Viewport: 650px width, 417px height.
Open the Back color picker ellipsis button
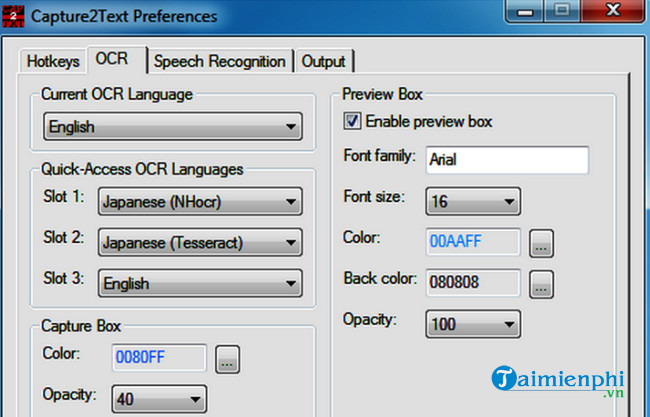542,284
